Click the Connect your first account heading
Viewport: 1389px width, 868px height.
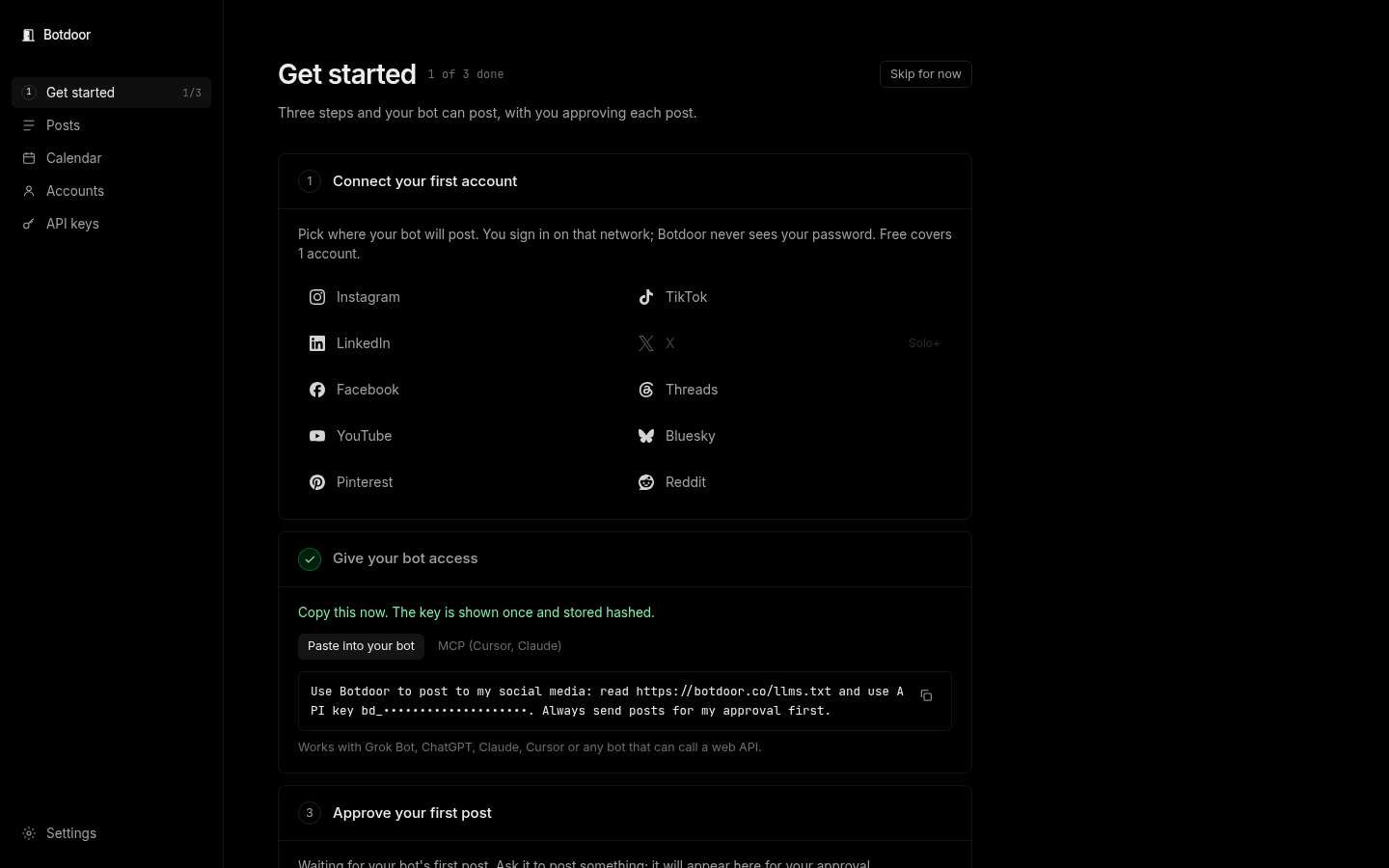424,181
